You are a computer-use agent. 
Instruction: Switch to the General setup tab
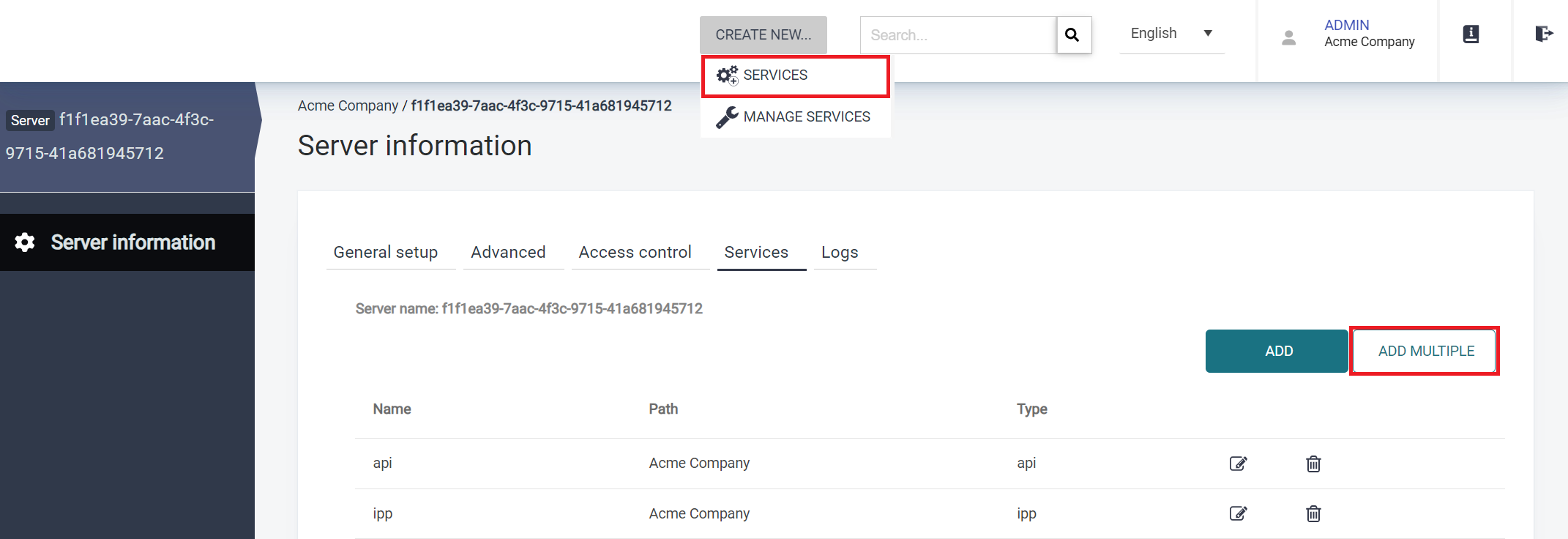(386, 253)
